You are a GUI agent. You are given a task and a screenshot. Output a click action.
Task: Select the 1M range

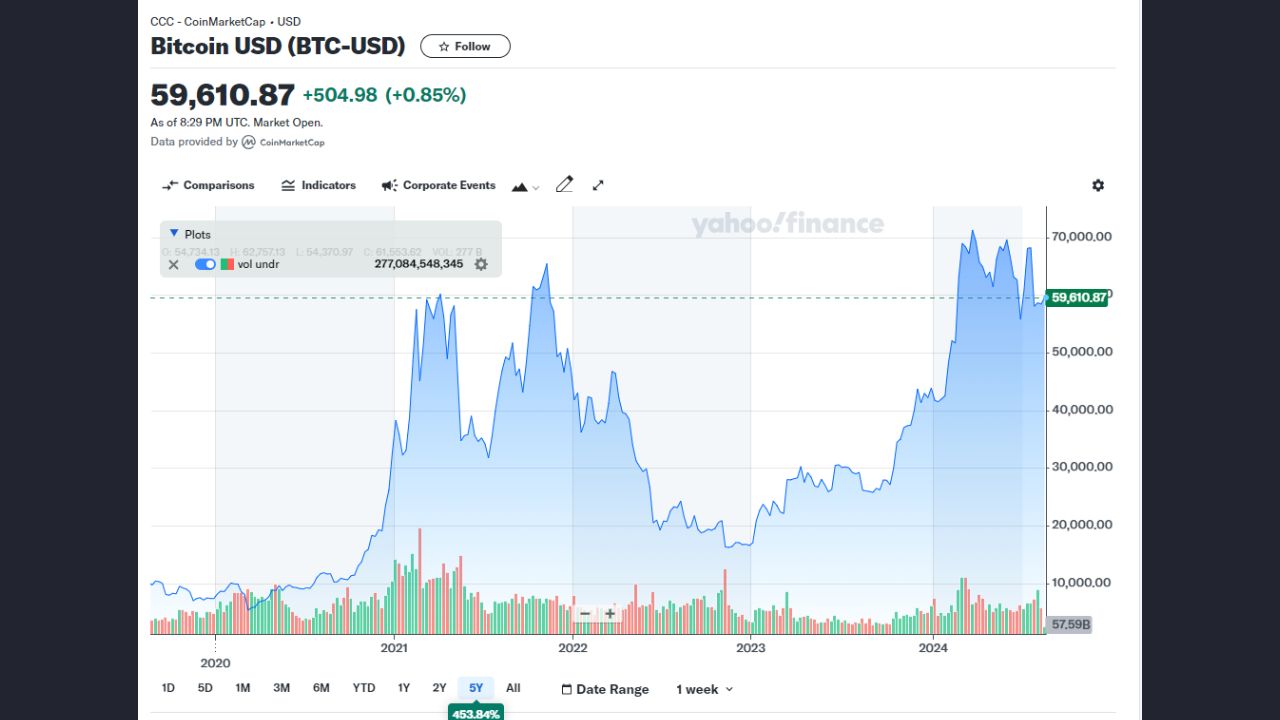click(243, 688)
